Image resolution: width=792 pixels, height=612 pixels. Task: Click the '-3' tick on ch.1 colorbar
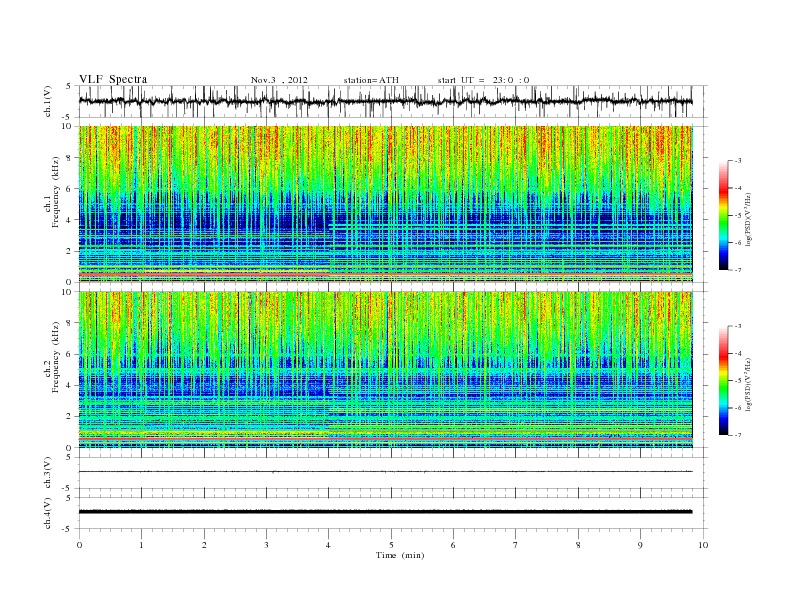click(738, 161)
